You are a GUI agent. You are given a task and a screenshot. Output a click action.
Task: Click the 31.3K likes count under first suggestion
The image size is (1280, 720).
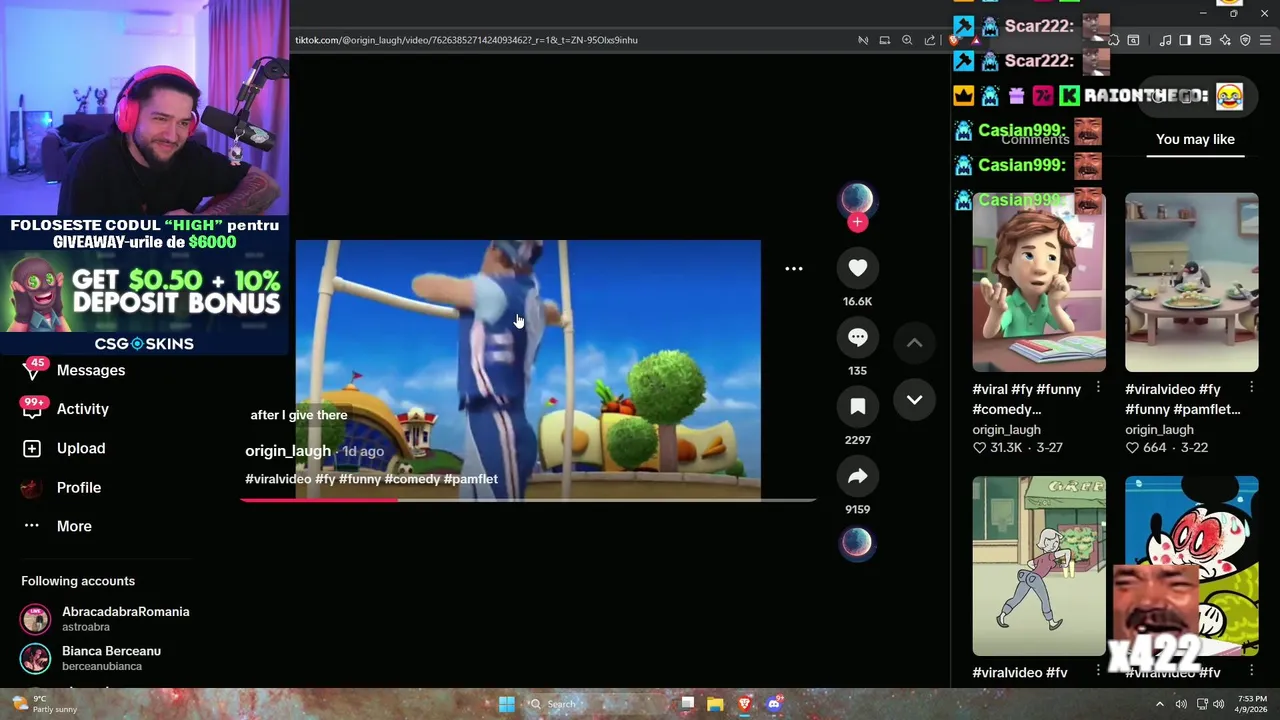pyautogui.click(x=1007, y=448)
